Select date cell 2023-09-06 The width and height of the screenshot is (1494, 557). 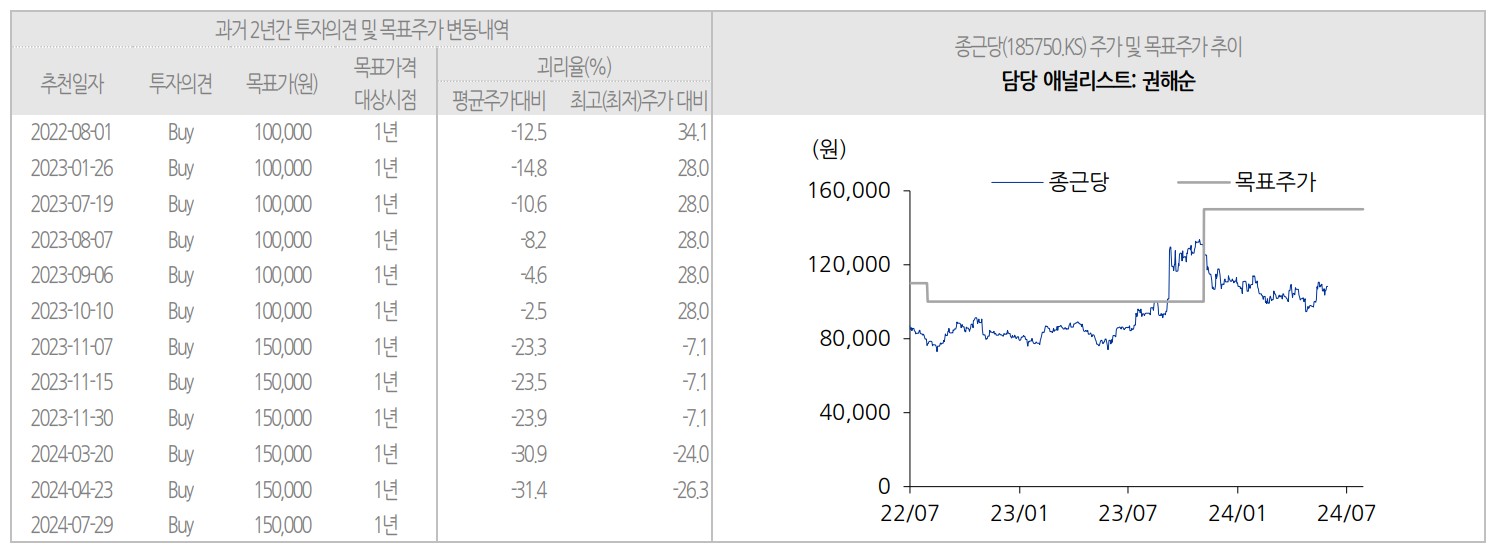tap(72, 275)
